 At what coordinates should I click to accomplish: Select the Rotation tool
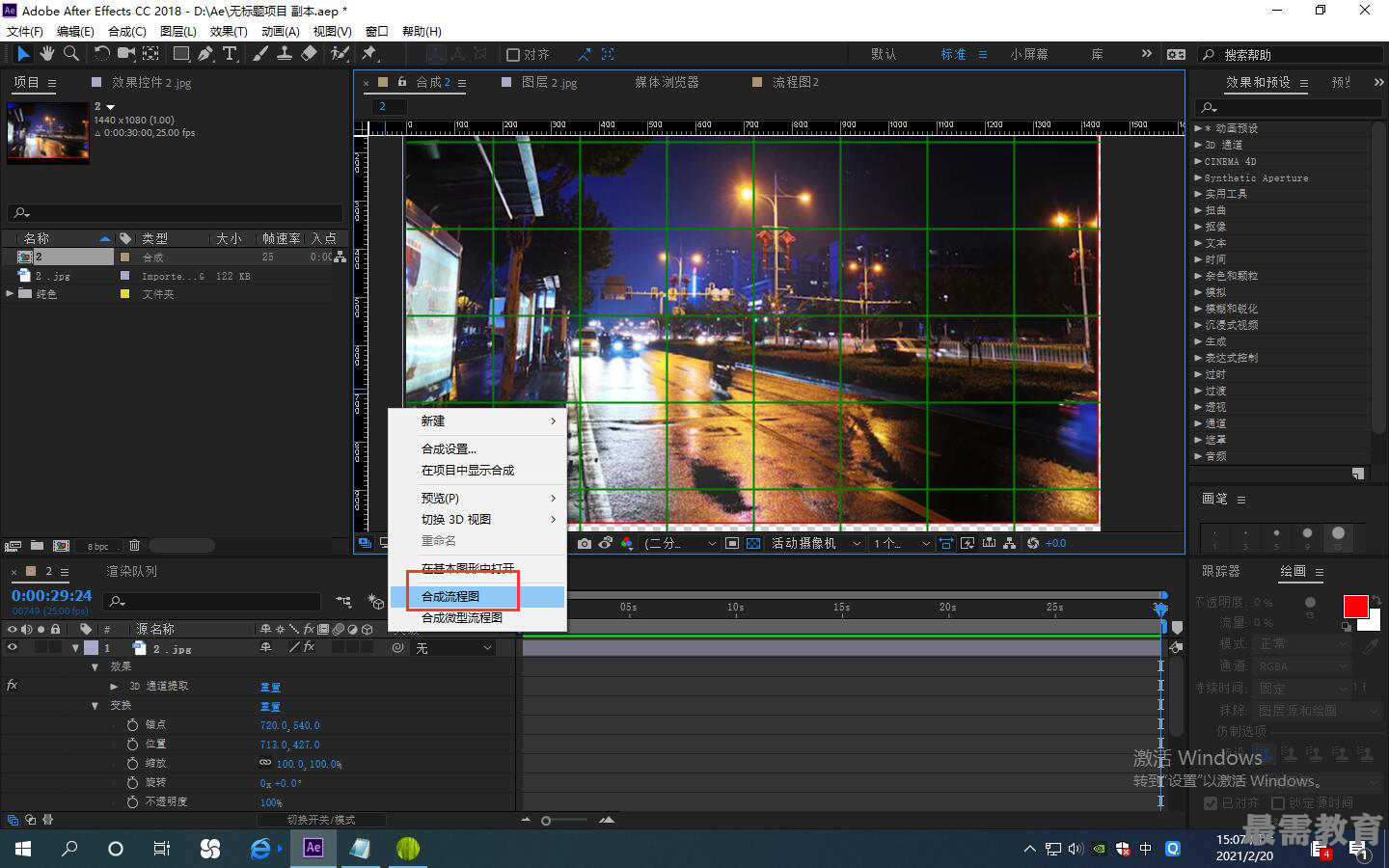pos(101,54)
